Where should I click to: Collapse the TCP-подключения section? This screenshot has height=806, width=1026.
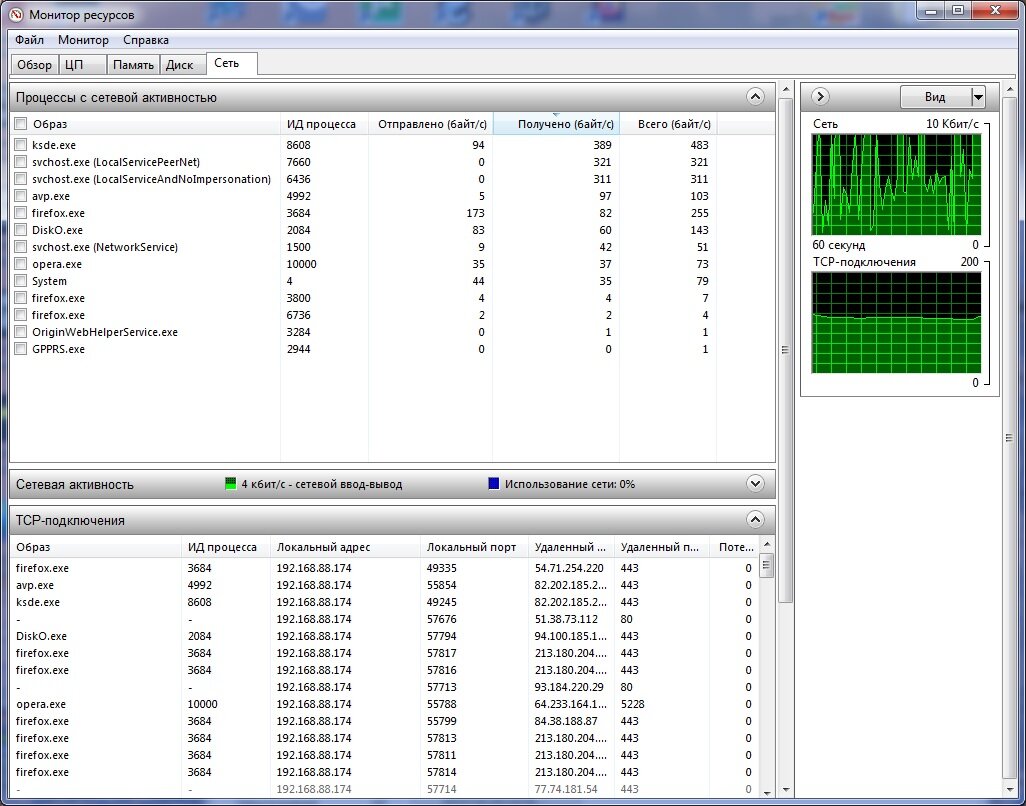[754, 519]
